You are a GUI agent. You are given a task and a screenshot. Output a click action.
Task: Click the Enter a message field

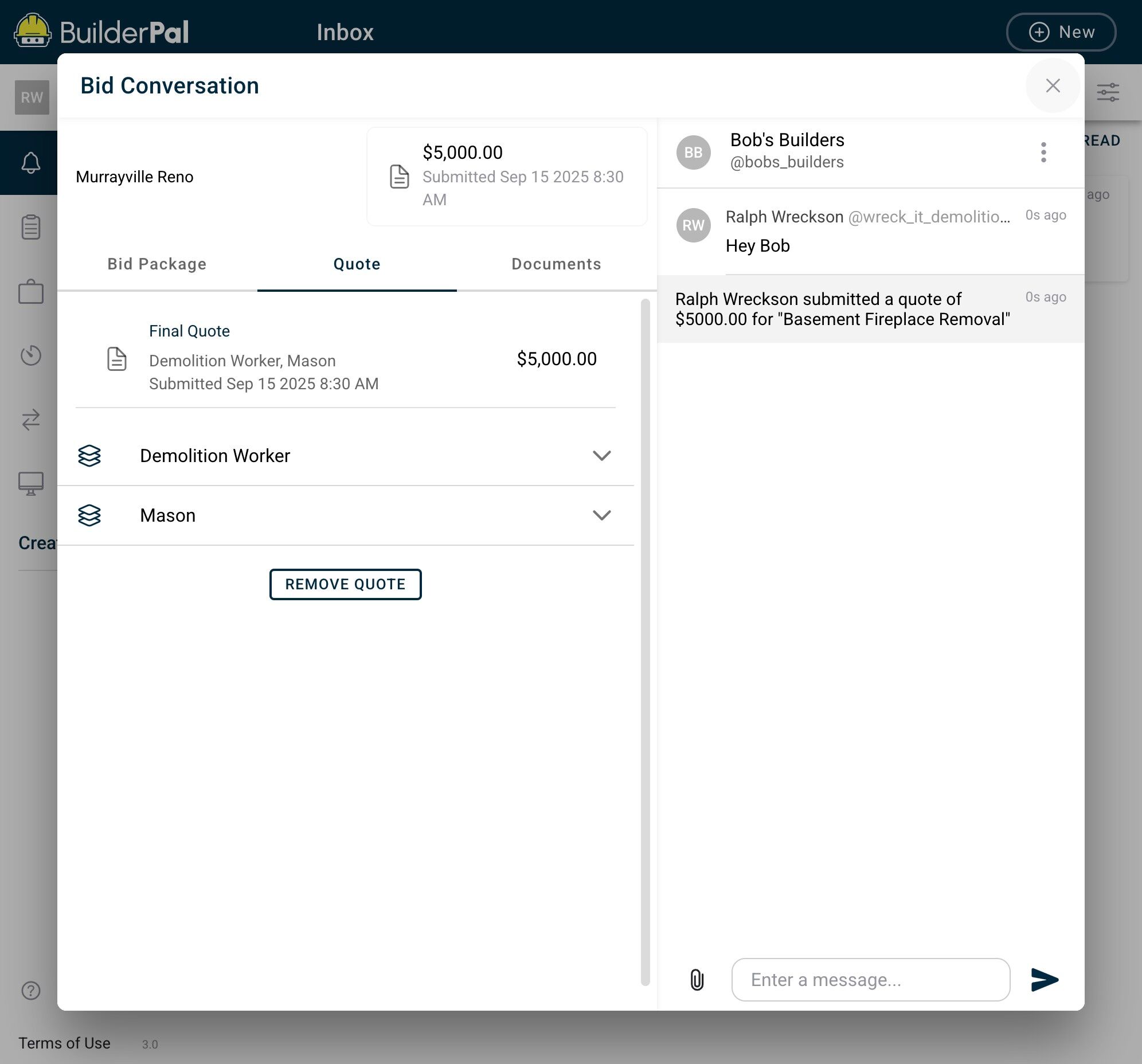click(x=870, y=980)
